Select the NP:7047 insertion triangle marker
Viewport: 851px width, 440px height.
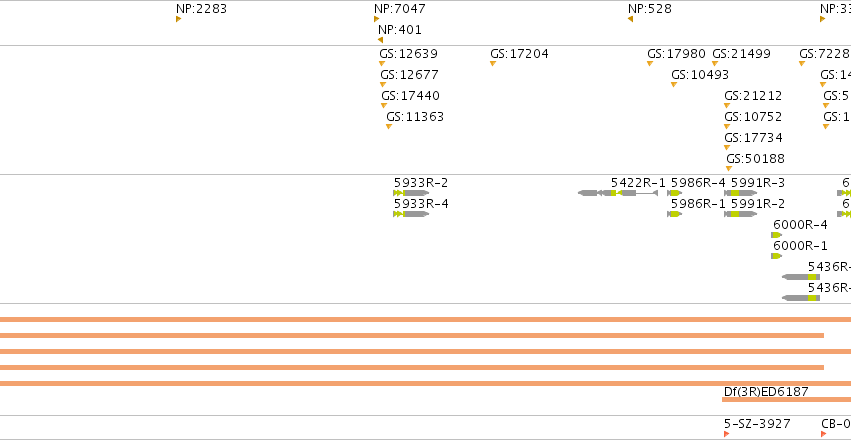click(376, 20)
